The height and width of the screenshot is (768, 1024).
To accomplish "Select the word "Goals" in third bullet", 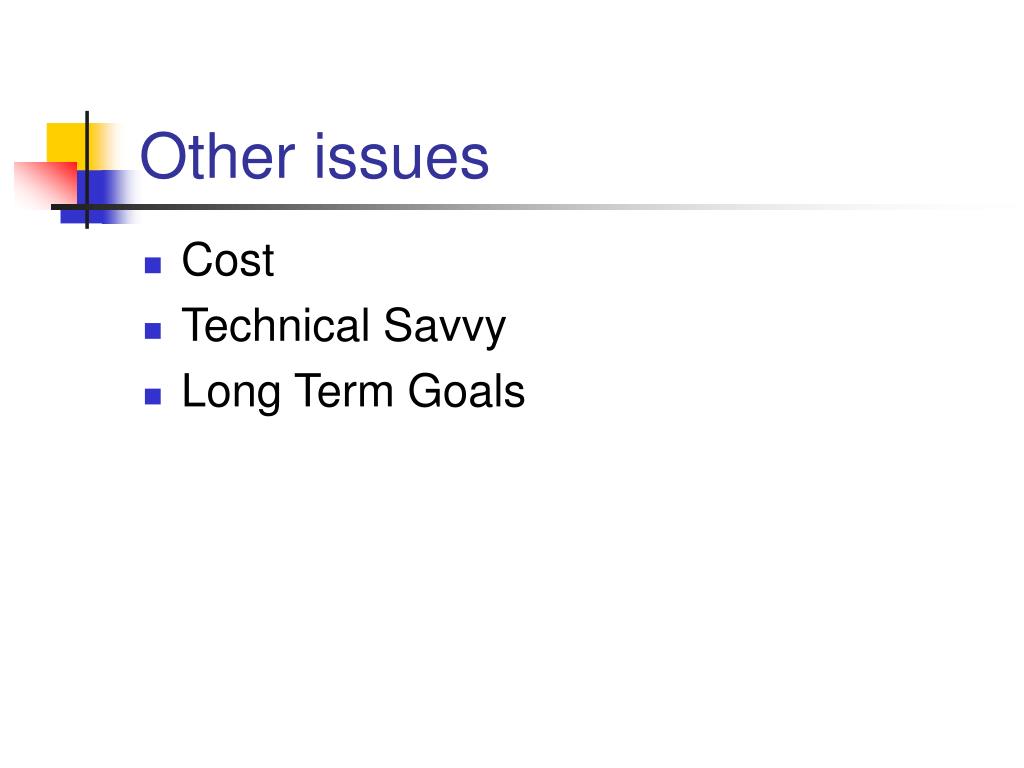I will pos(467,390).
